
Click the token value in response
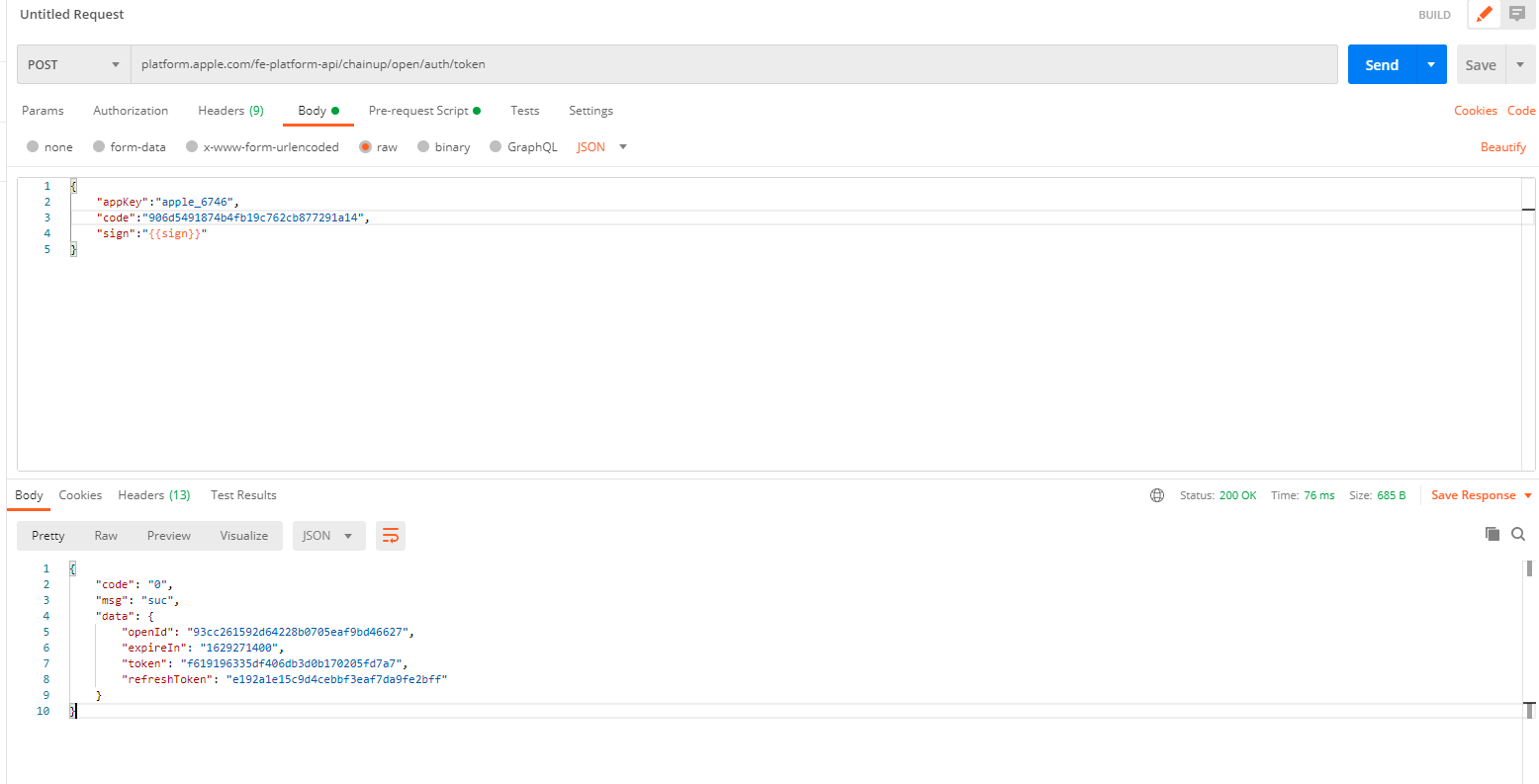click(x=290, y=663)
